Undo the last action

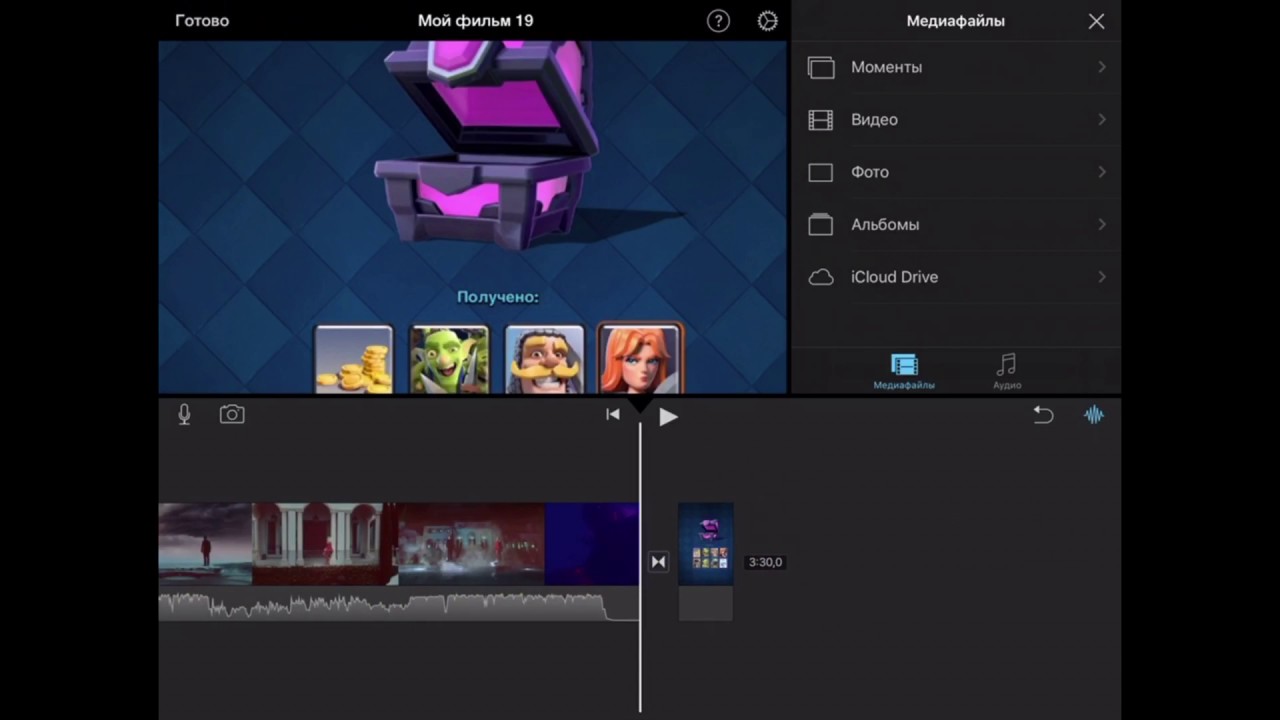click(x=1043, y=415)
